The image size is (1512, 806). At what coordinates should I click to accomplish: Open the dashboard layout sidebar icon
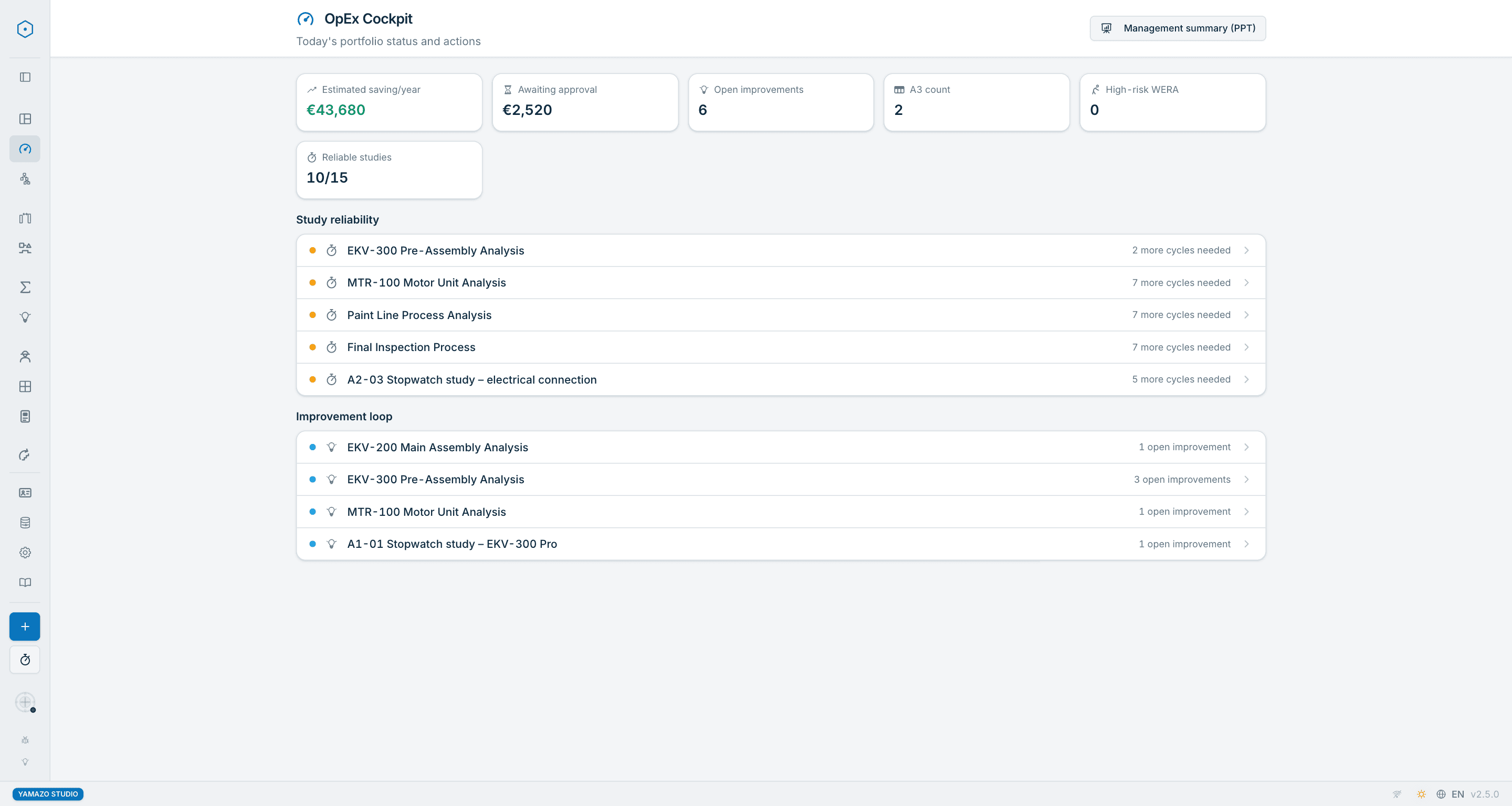(25, 119)
